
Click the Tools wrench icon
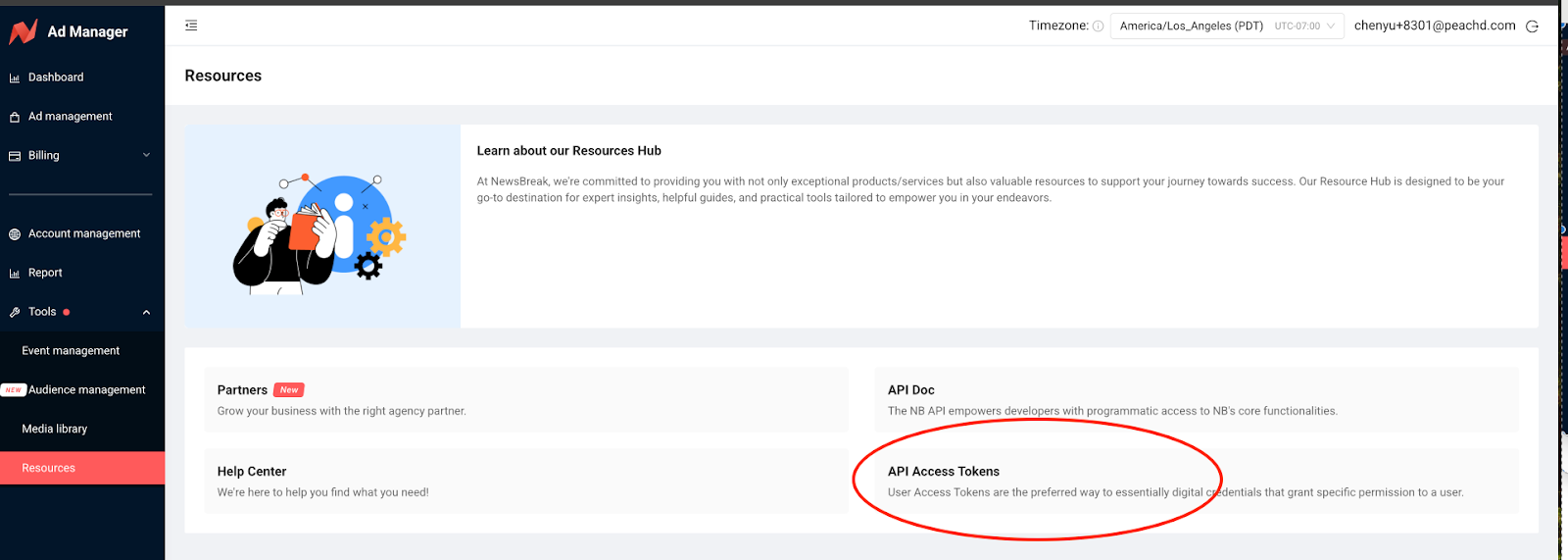pos(15,313)
